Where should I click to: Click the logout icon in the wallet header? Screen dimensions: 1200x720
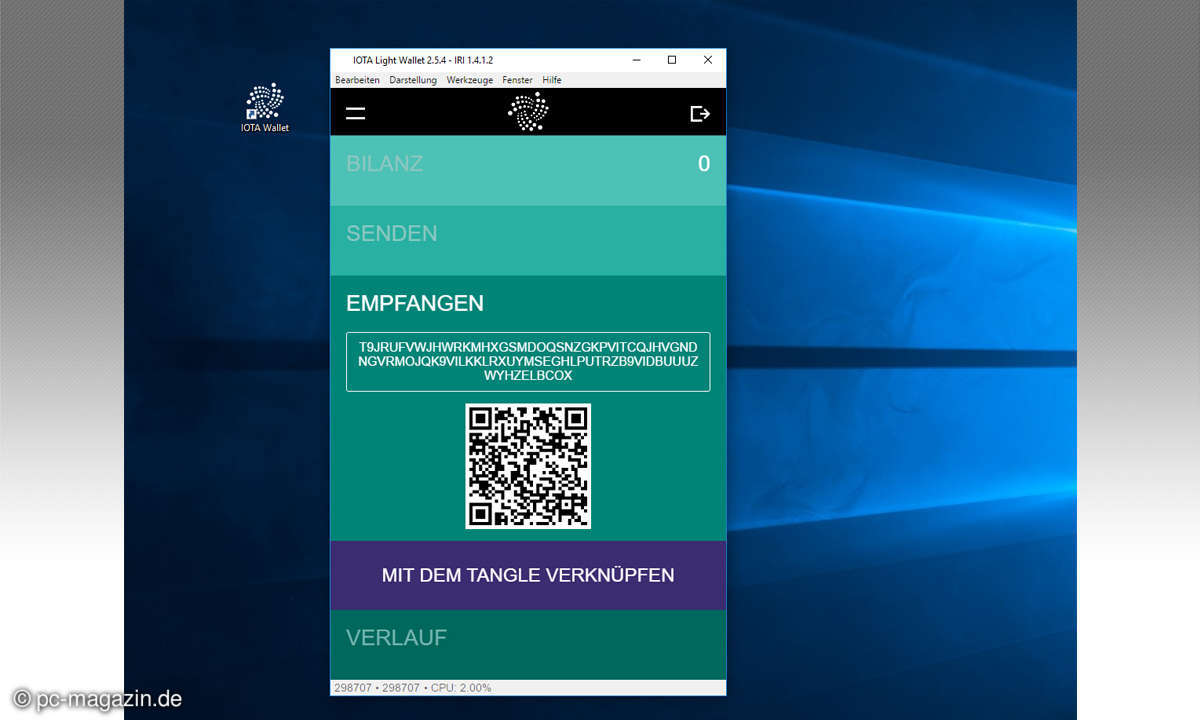coord(700,114)
